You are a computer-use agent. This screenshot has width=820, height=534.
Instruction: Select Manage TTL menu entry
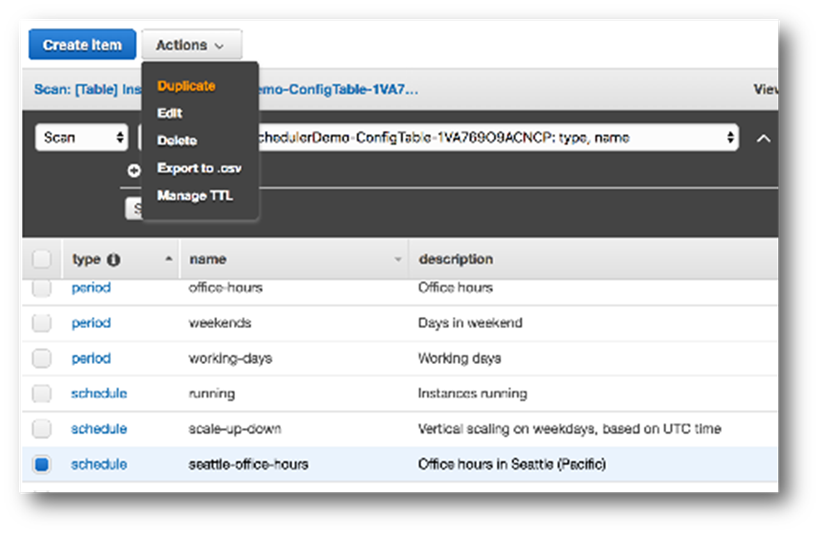195,196
